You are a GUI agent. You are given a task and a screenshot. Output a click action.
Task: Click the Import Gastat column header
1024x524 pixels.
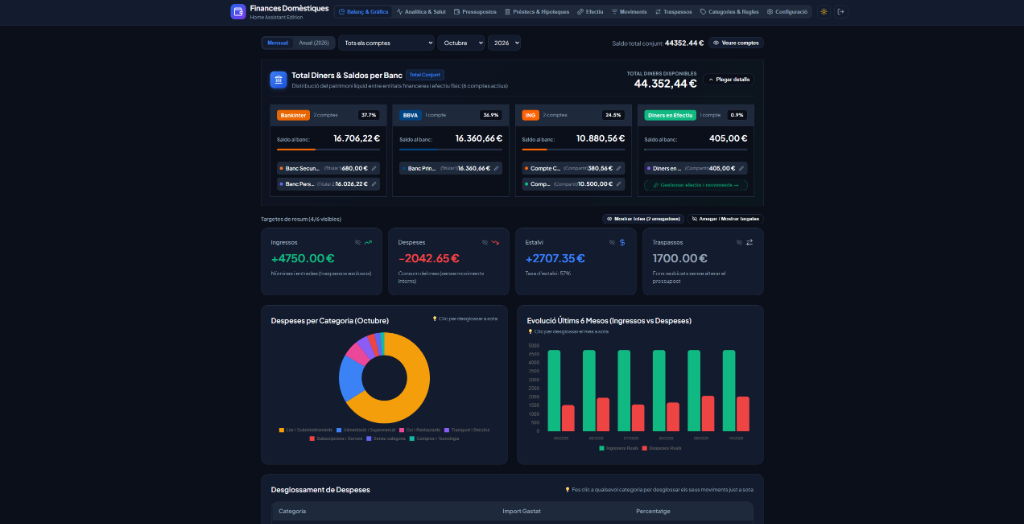pos(521,511)
